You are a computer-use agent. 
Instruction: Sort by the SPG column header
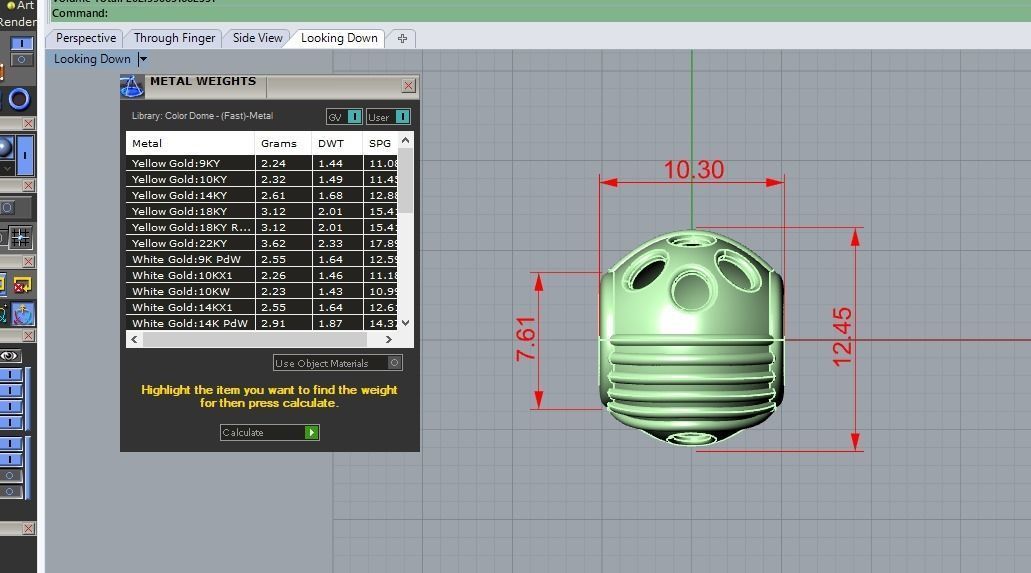click(x=380, y=143)
